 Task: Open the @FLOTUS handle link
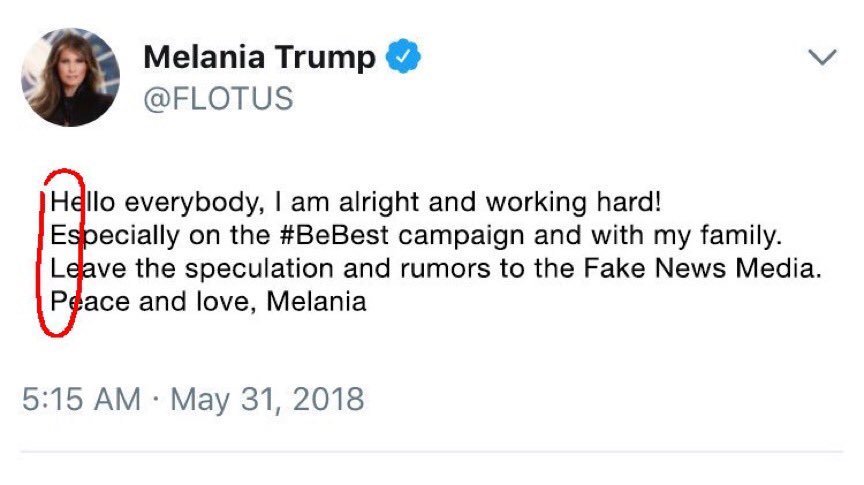point(218,98)
